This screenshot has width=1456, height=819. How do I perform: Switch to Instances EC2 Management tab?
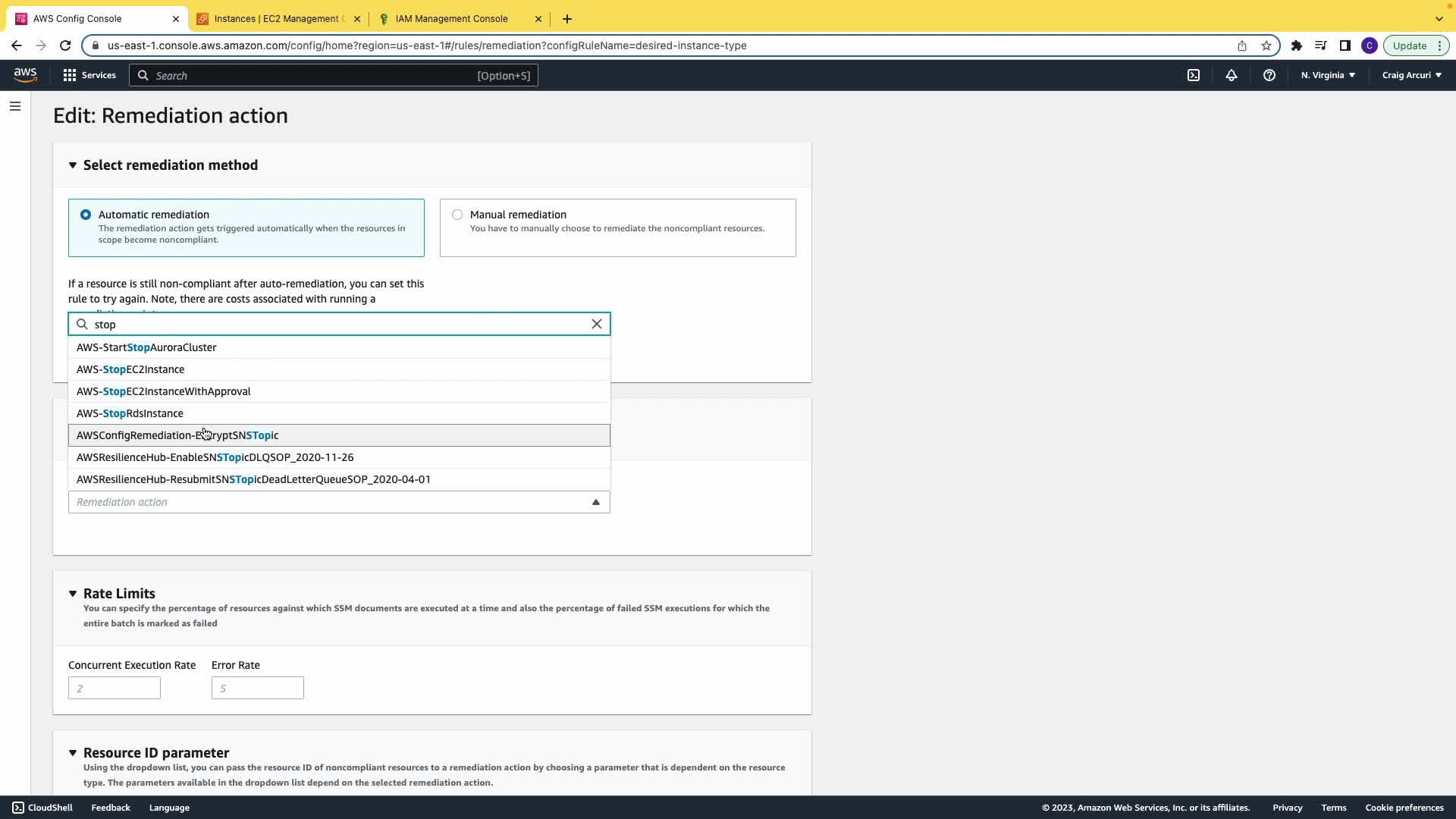[x=278, y=19]
